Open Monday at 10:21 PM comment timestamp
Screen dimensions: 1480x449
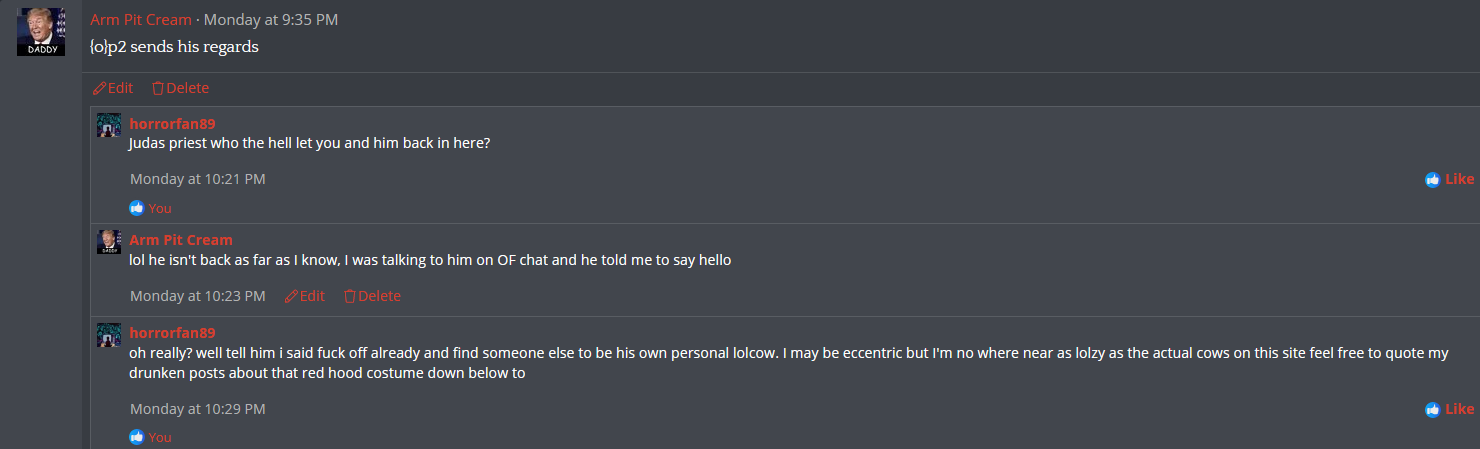tap(198, 179)
